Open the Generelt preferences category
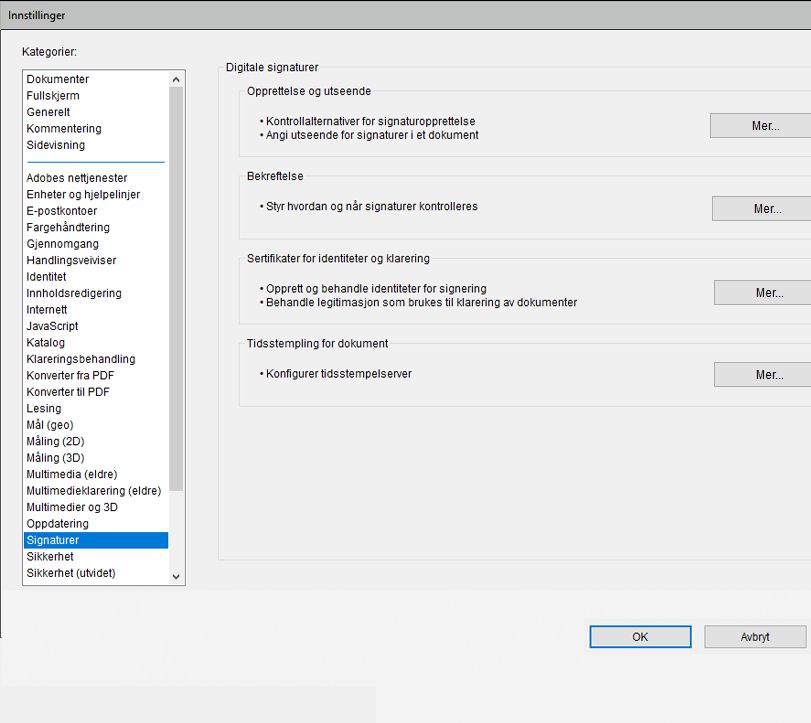Screen dimensions: 811x723 (x=48, y=112)
